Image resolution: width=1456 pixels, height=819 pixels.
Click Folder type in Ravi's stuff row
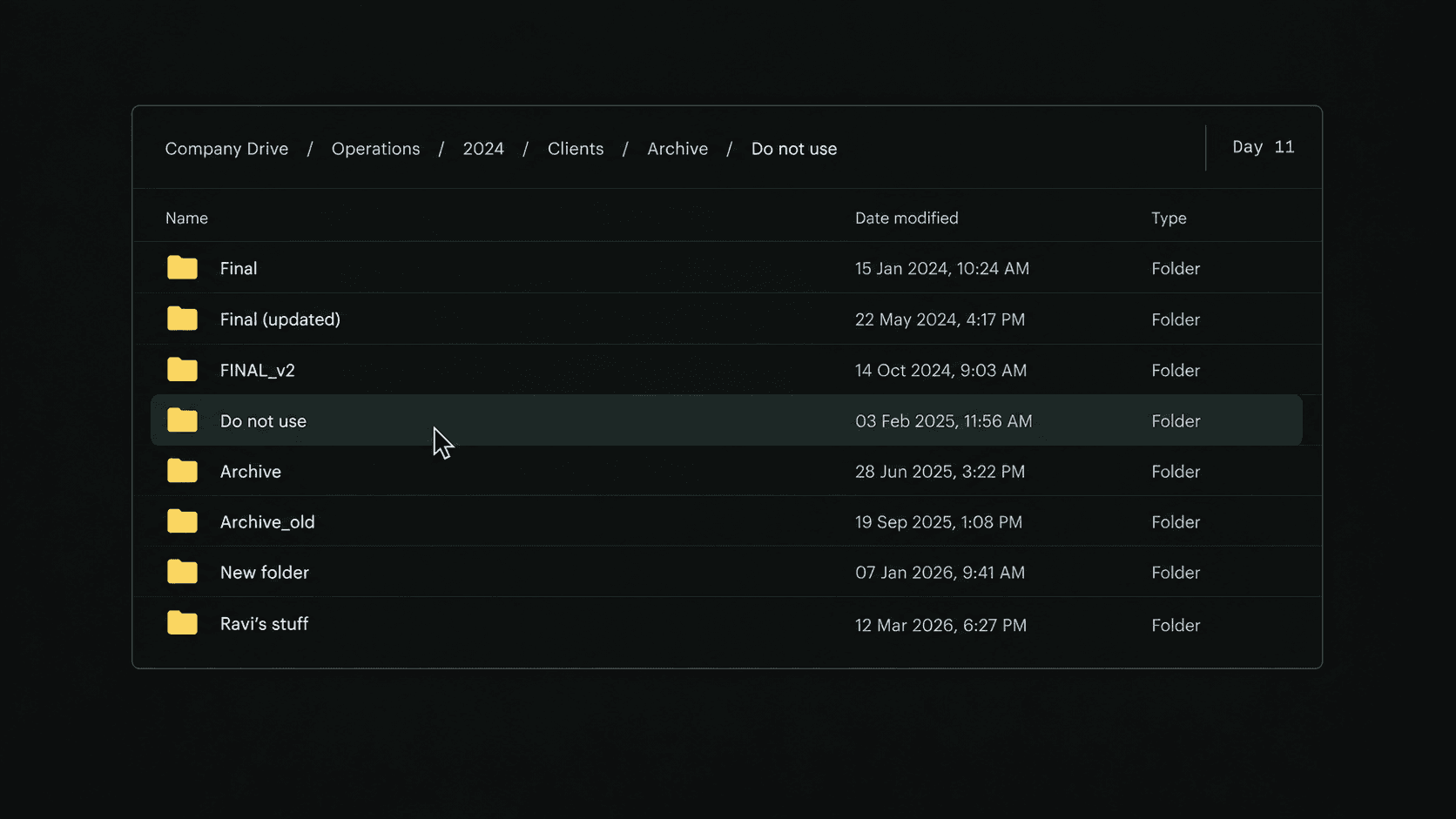tap(1176, 626)
